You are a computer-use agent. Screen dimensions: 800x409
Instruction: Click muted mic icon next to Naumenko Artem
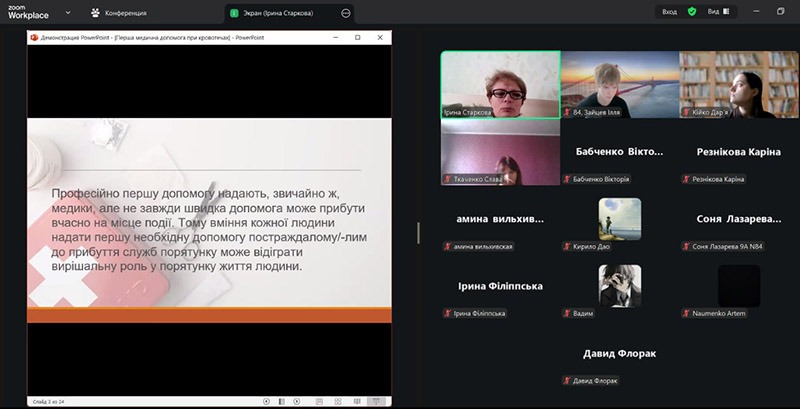685,313
